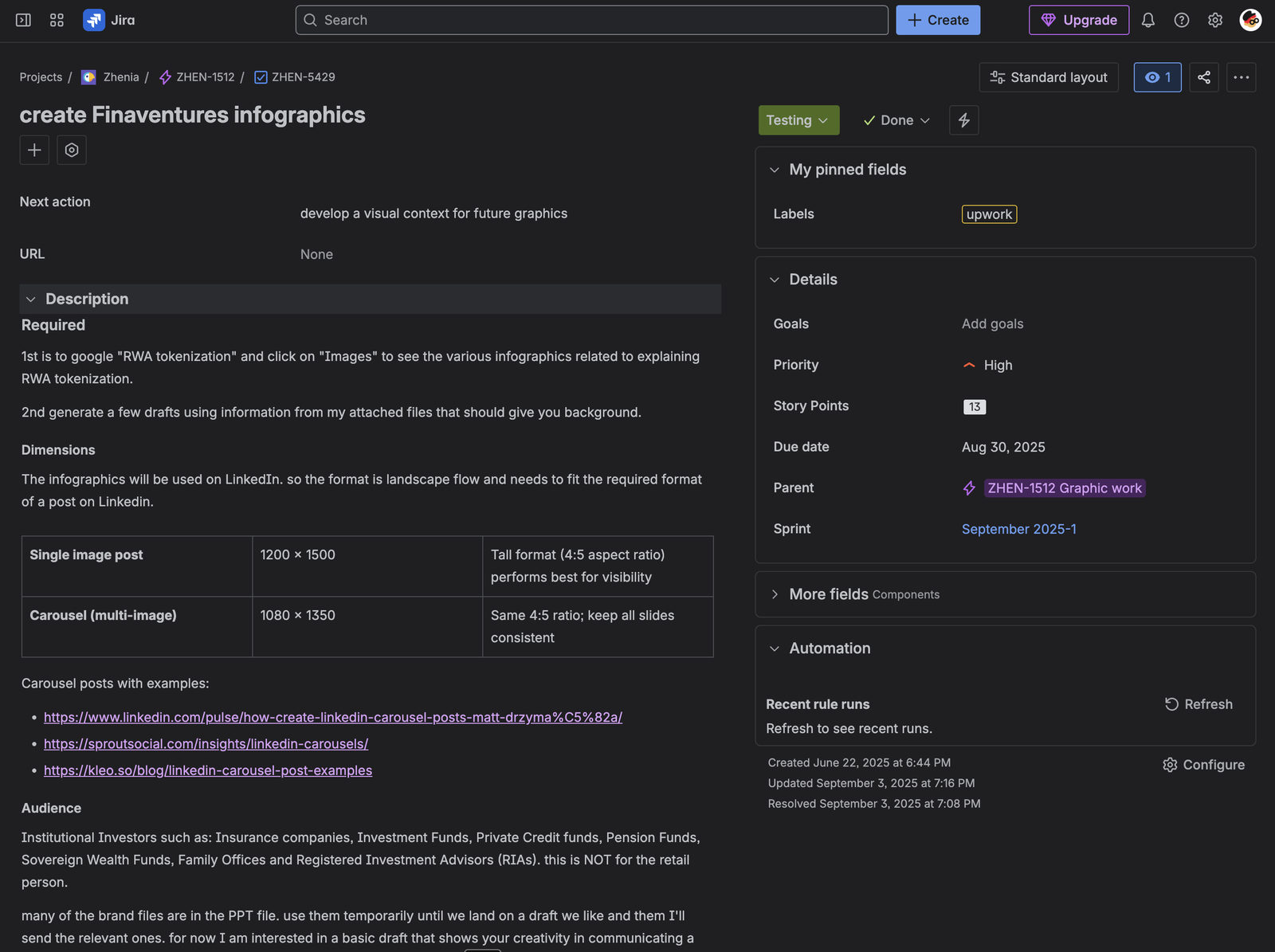Click the upwork label

coord(989,214)
